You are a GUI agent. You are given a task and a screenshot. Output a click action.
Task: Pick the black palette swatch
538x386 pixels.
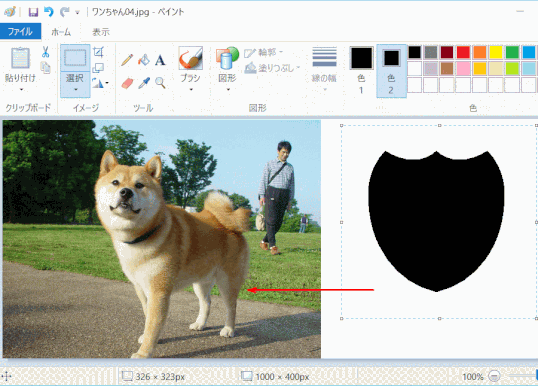click(x=414, y=52)
